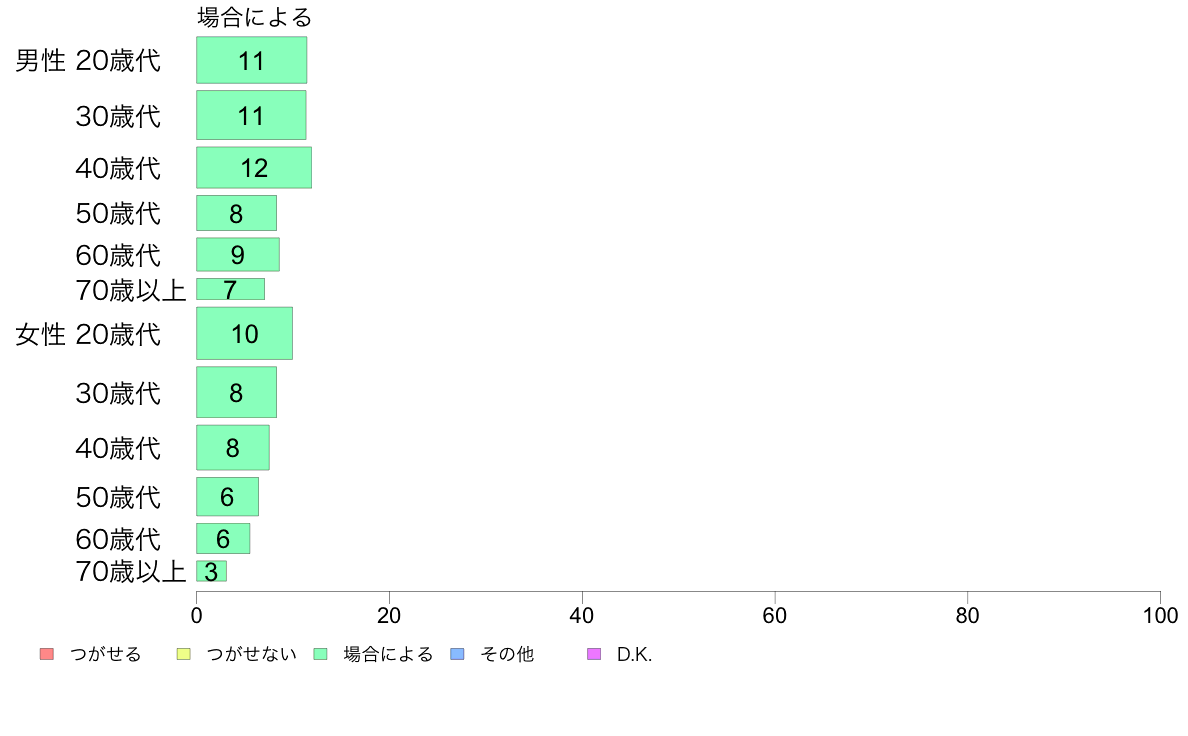Viewport: 1188px width, 736px height.
Task: Select the 女性 20歳代 bar showing 10
Action: point(244,334)
